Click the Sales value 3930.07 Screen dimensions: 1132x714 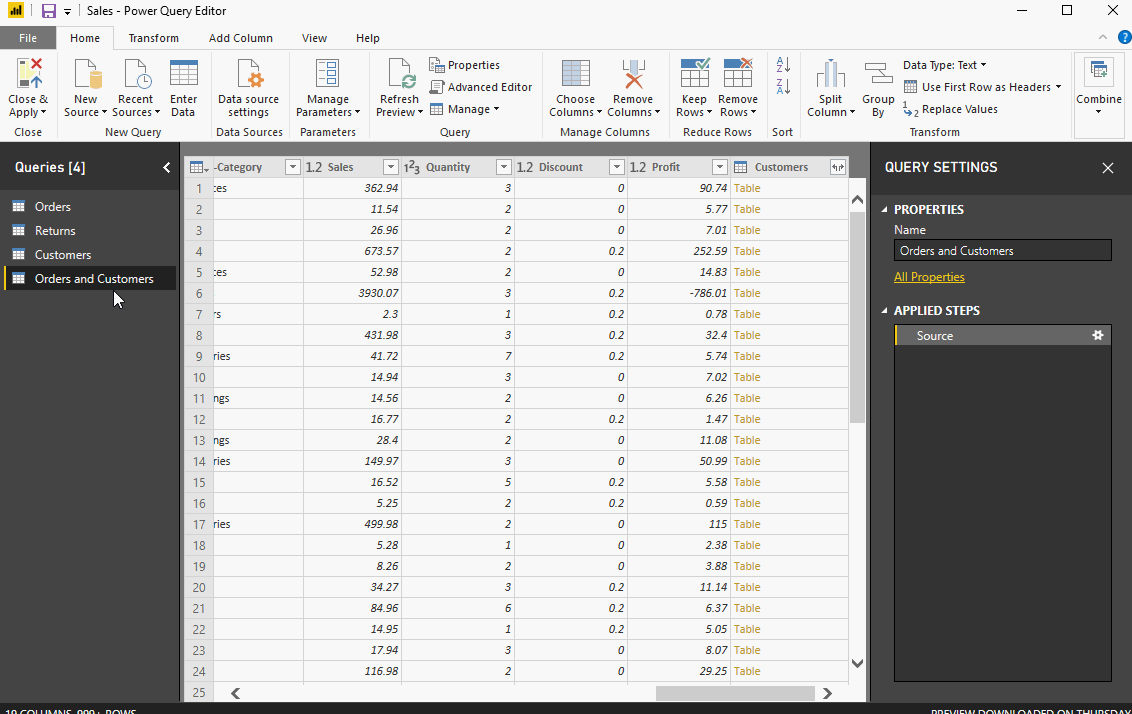click(378, 293)
